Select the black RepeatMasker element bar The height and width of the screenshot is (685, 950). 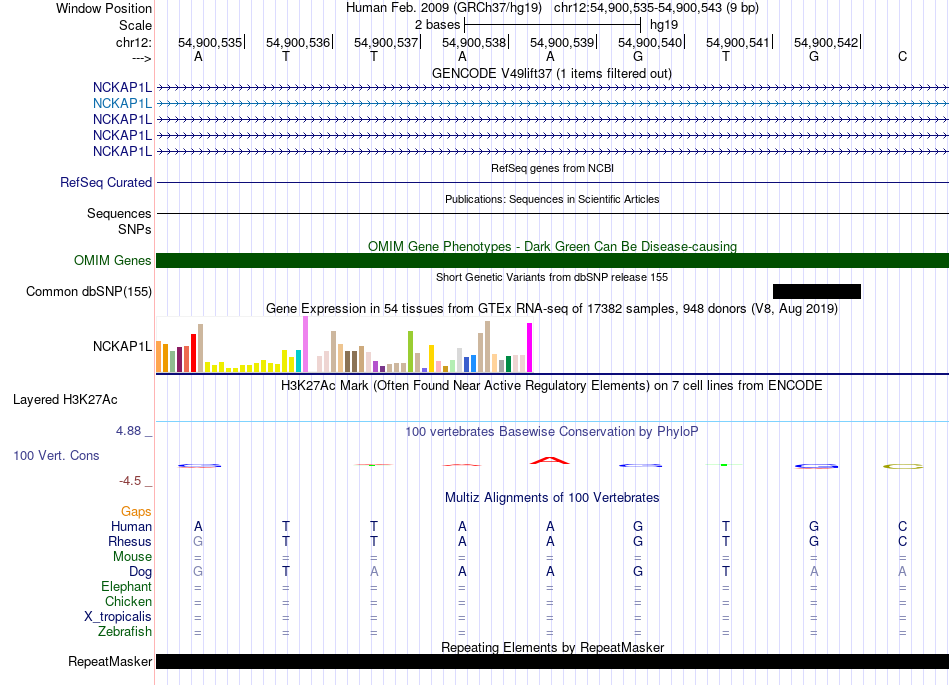552,661
